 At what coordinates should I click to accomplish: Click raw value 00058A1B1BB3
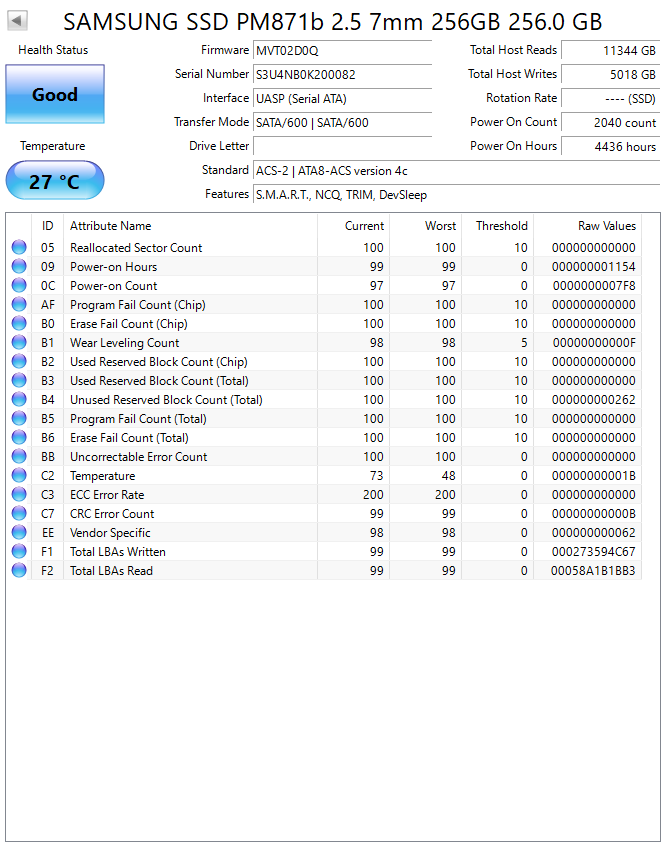click(593, 570)
